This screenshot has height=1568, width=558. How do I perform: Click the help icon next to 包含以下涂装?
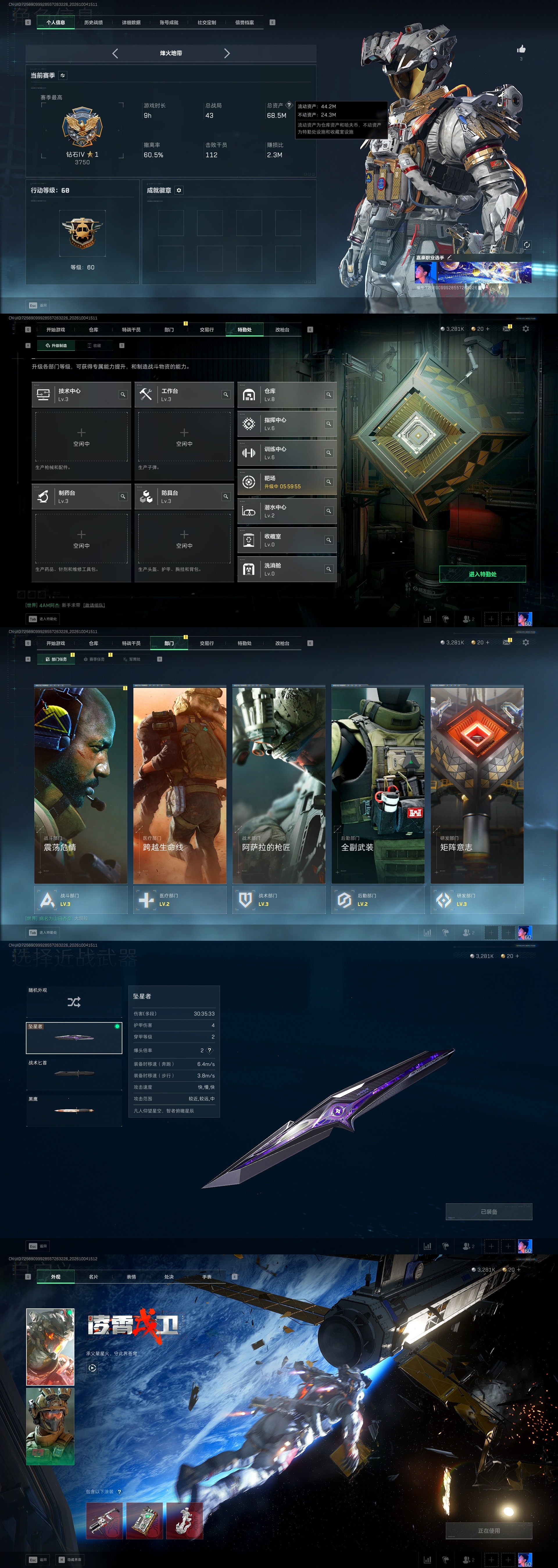click(x=119, y=1491)
